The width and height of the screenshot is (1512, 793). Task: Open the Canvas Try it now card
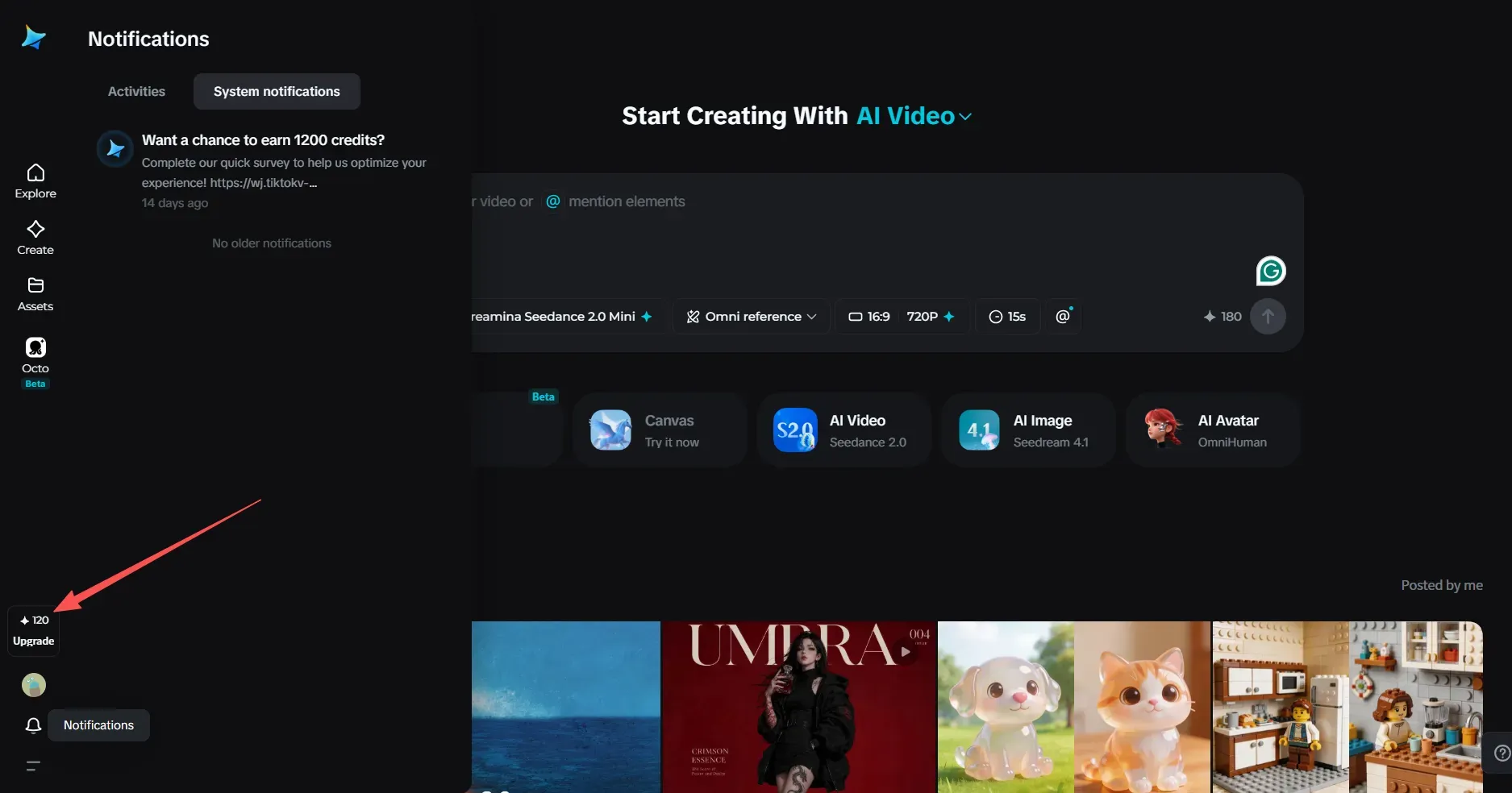(660, 430)
